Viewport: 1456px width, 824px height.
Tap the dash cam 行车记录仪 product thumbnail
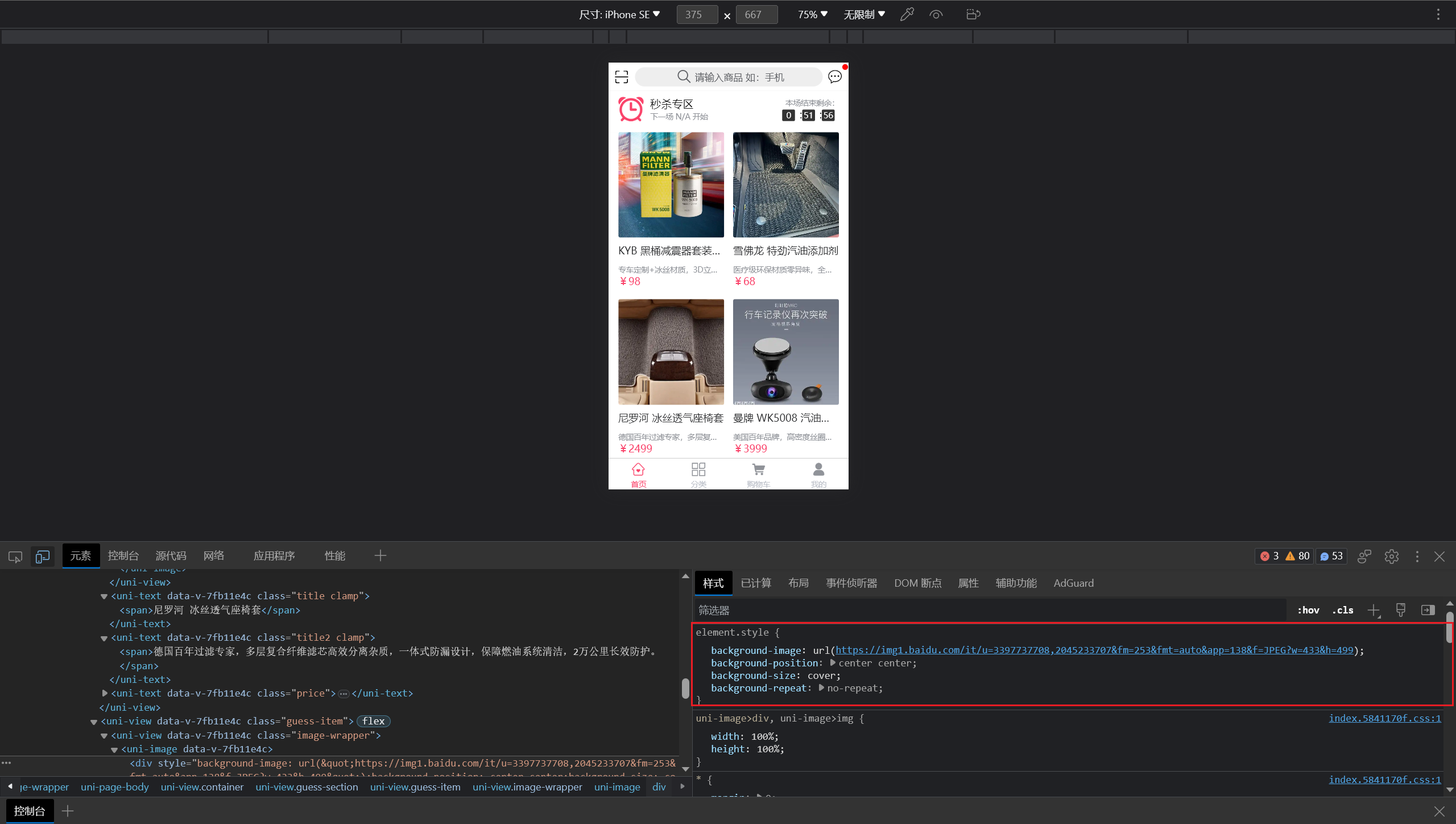tap(785, 352)
